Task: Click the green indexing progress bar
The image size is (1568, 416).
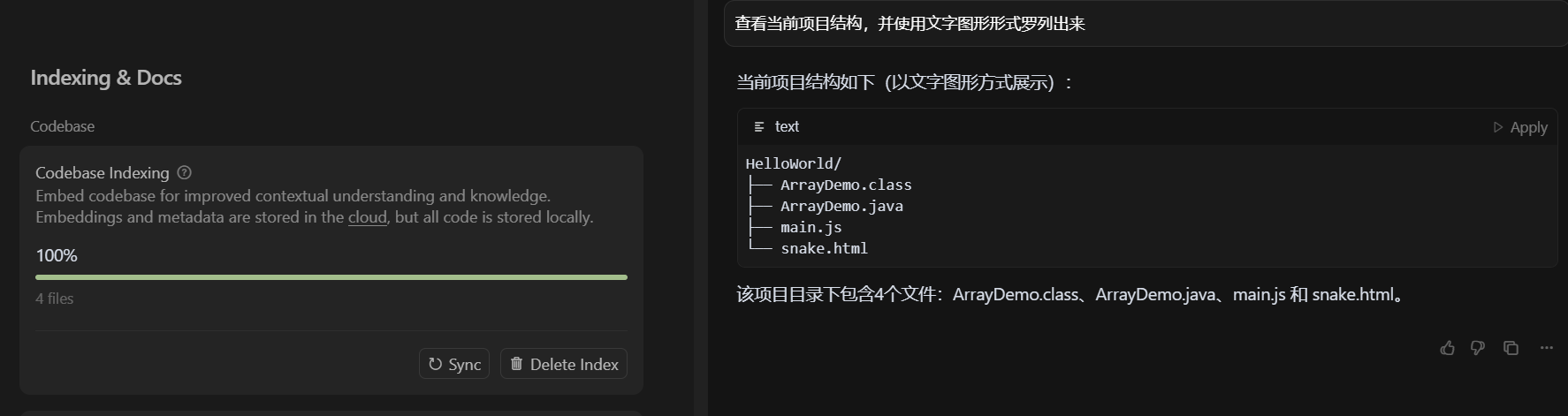Action: [x=331, y=277]
